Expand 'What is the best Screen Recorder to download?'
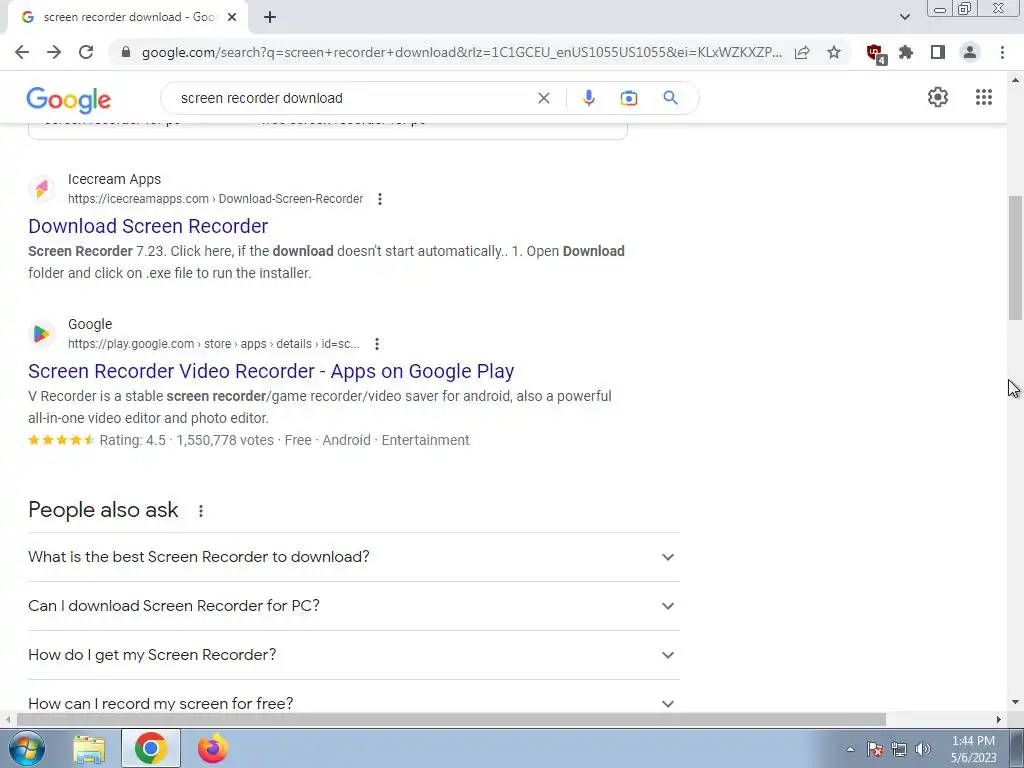 [354, 557]
